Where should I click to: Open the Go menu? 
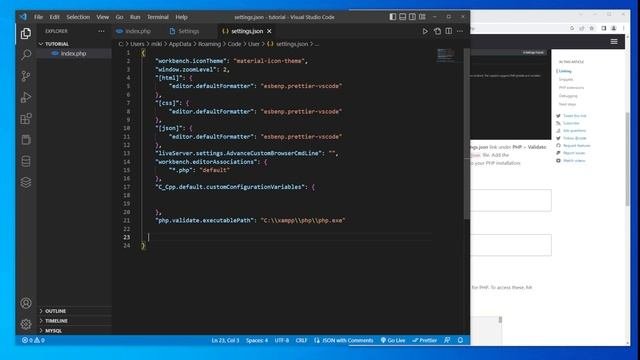coord(119,17)
